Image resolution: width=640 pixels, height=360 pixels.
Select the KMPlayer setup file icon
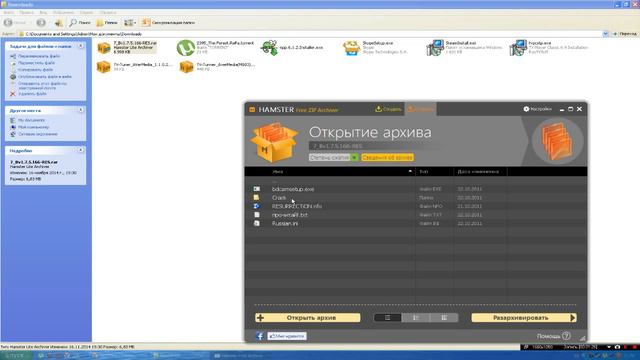518,48
